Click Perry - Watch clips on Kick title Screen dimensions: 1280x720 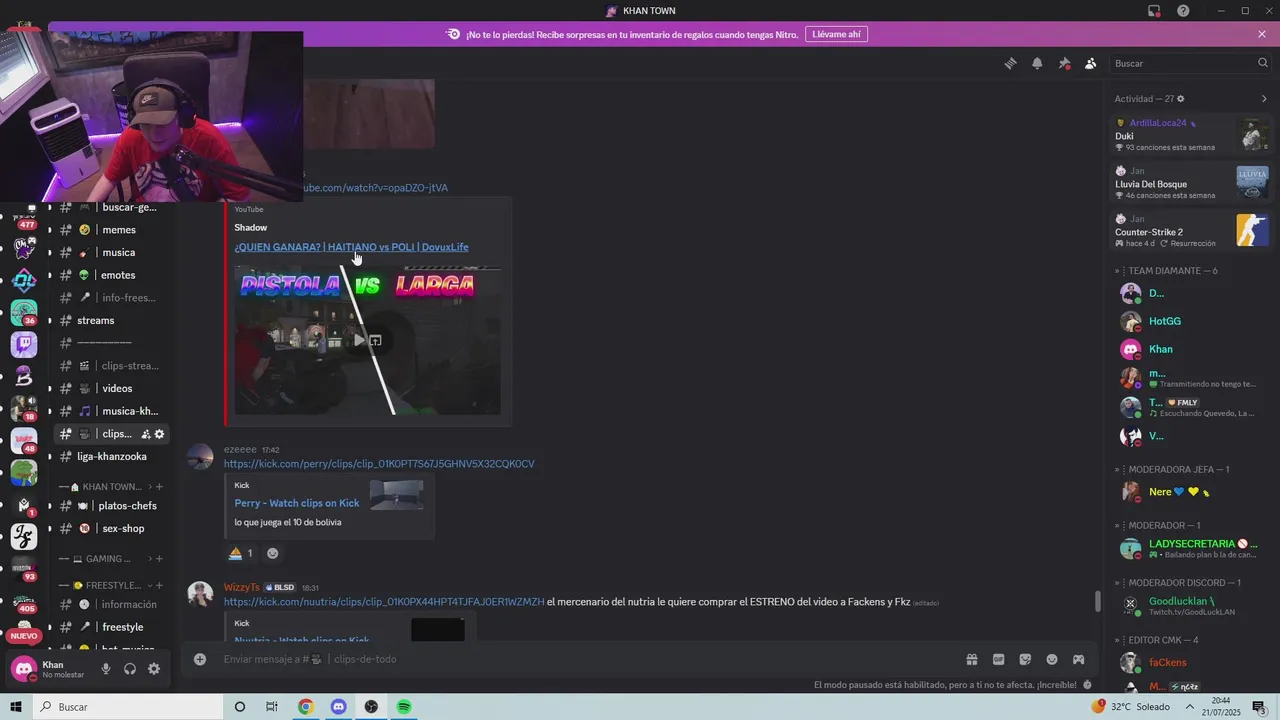[297, 503]
